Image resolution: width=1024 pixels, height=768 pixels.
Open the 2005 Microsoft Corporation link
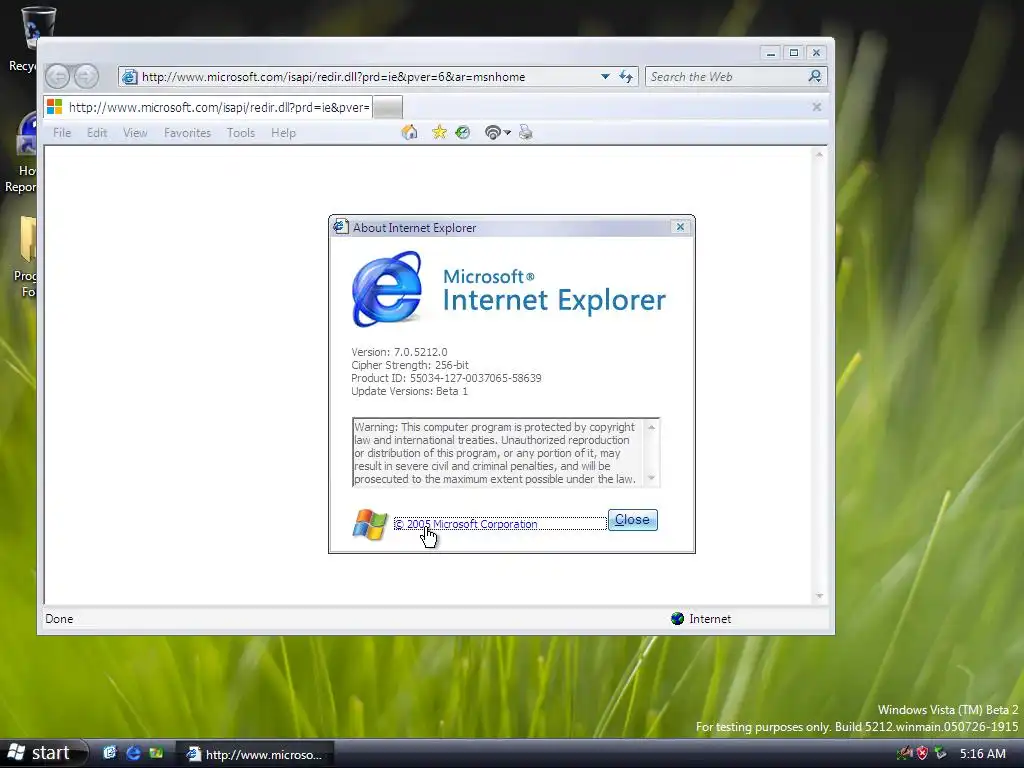click(x=466, y=524)
